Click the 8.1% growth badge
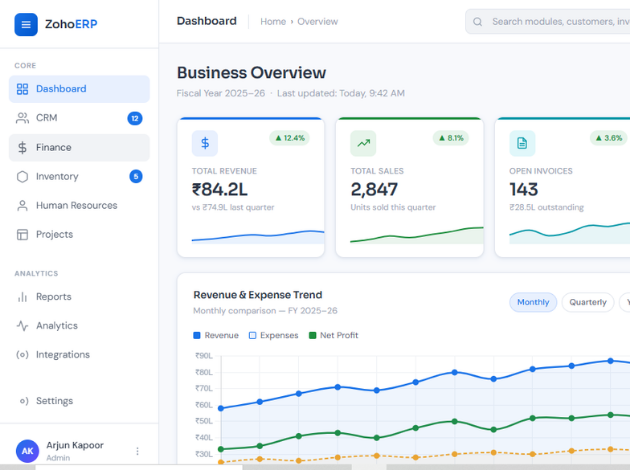 coord(451,138)
